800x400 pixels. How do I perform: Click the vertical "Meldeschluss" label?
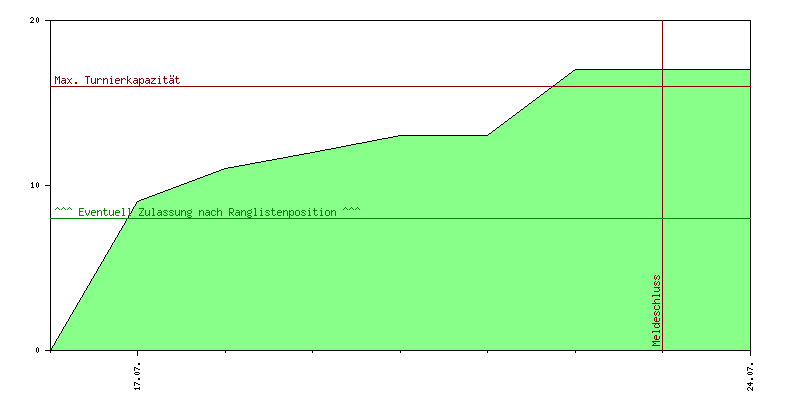point(656,310)
